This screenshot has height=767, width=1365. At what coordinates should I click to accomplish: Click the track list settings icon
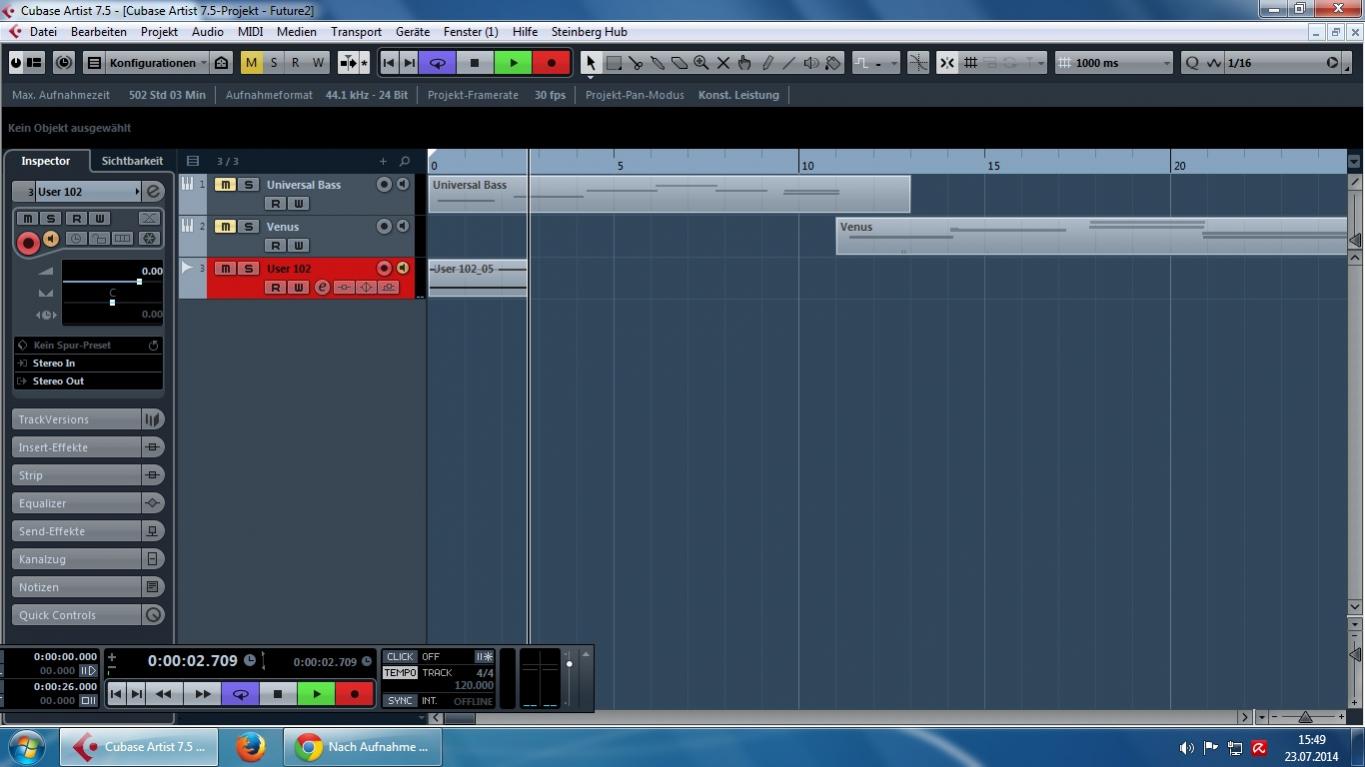[193, 161]
